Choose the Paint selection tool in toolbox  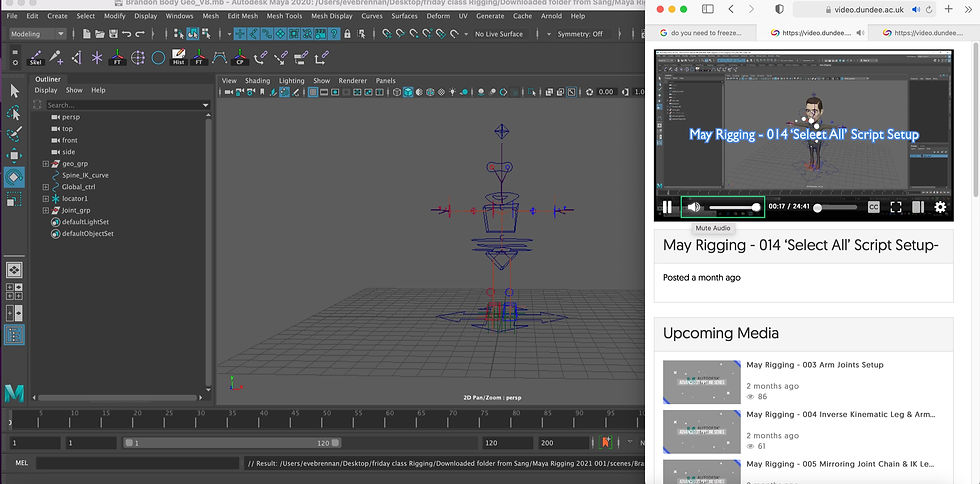tap(14, 134)
